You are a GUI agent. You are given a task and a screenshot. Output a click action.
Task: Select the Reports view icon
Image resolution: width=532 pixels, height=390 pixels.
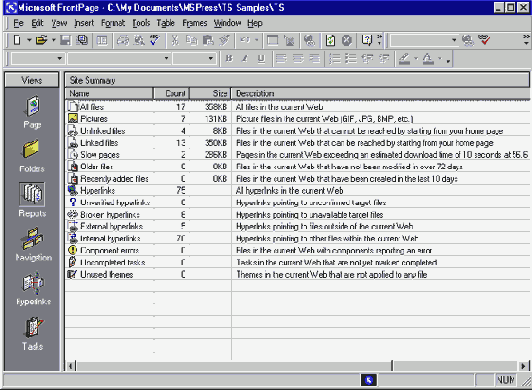tap(32, 200)
